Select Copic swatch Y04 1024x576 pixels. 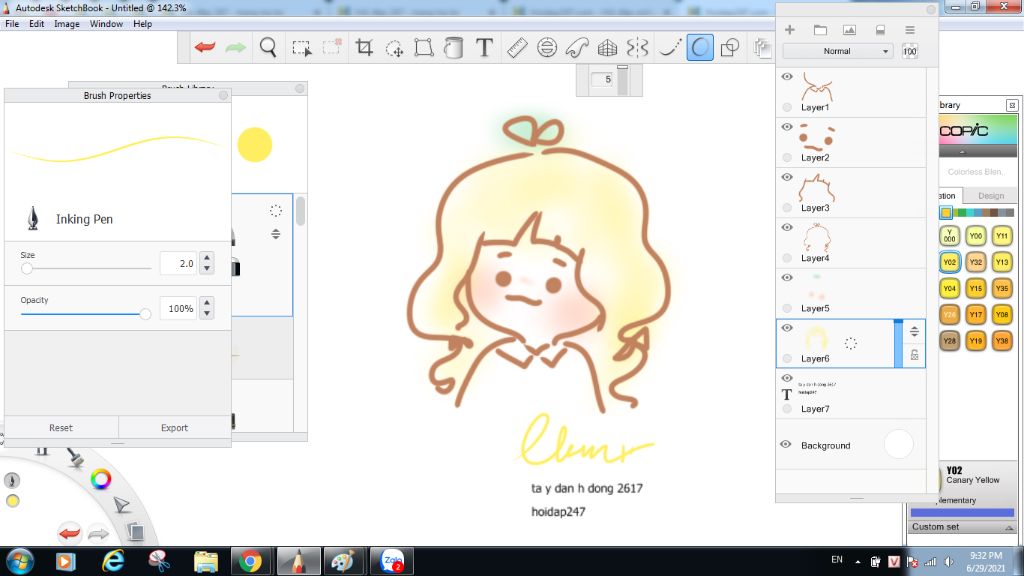(950, 288)
